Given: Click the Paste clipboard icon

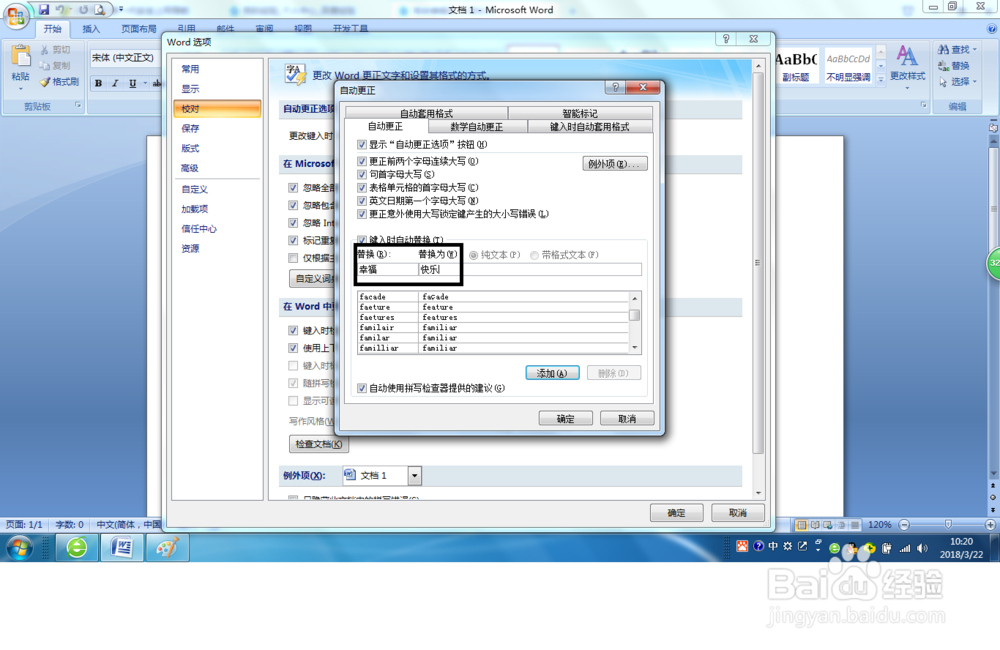Looking at the screenshot, I should [x=20, y=56].
